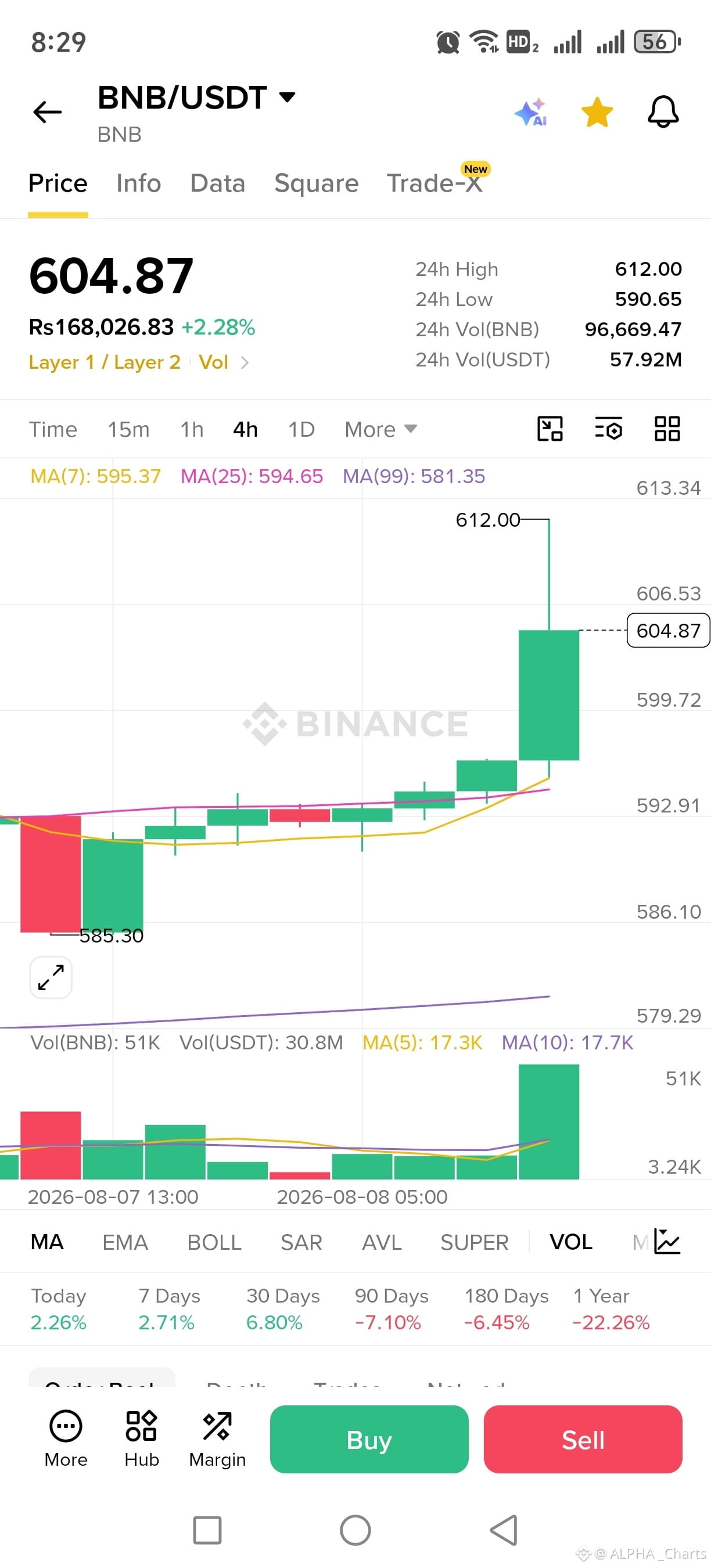The width and height of the screenshot is (711, 1568).
Task: Select the 1h chart interval
Action: (192, 429)
